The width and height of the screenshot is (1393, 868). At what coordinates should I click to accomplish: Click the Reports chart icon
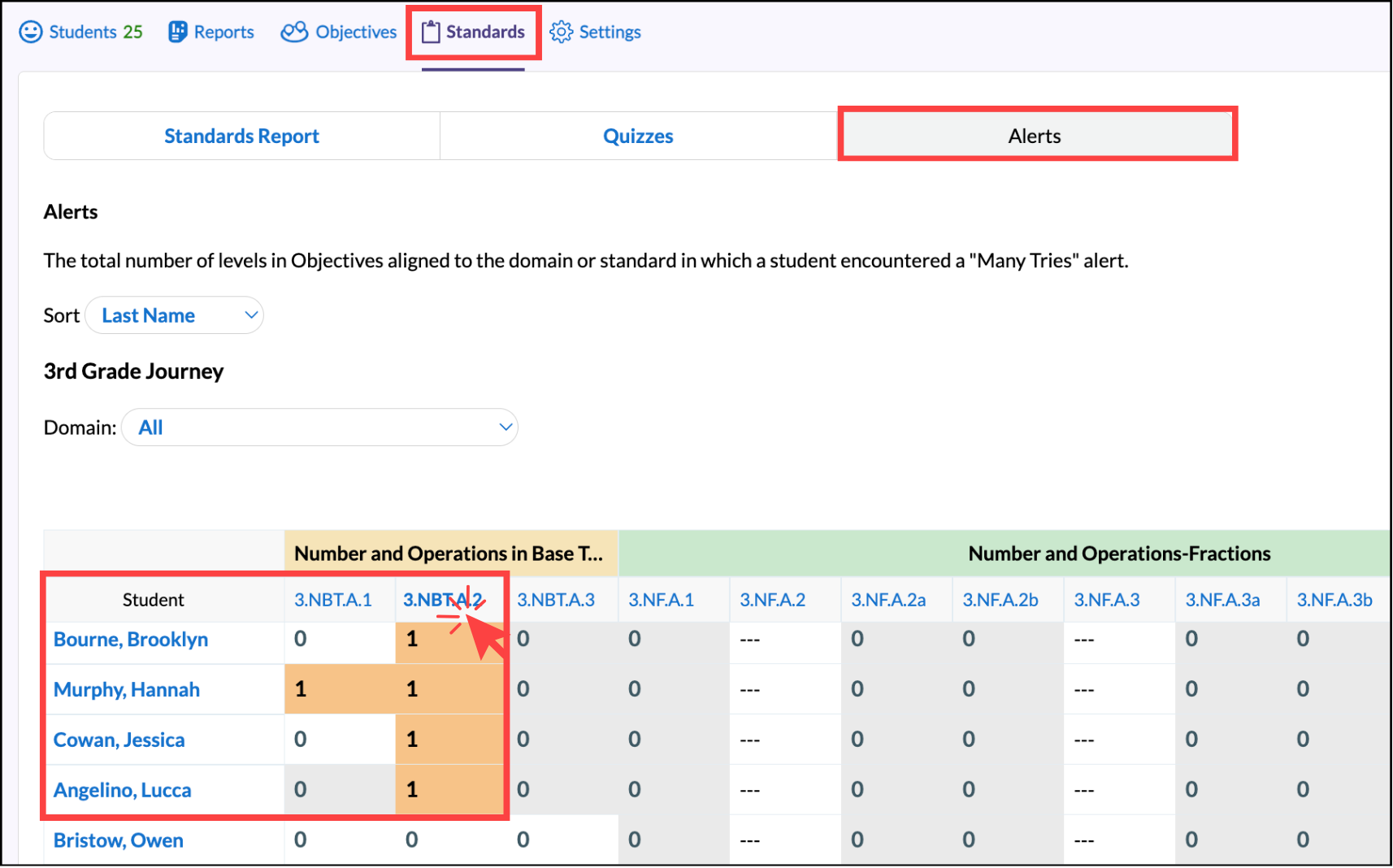(177, 32)
